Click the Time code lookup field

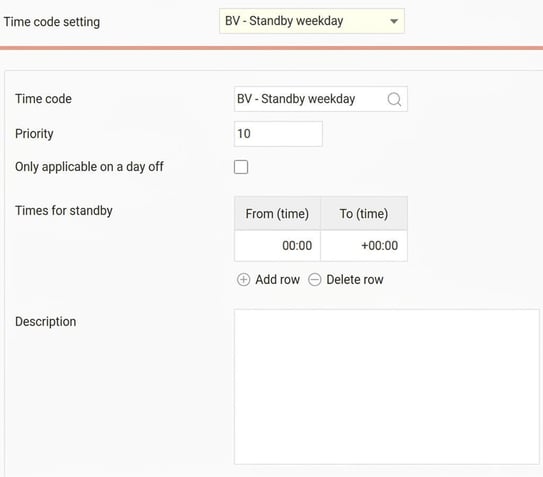[x=321, y=99]
